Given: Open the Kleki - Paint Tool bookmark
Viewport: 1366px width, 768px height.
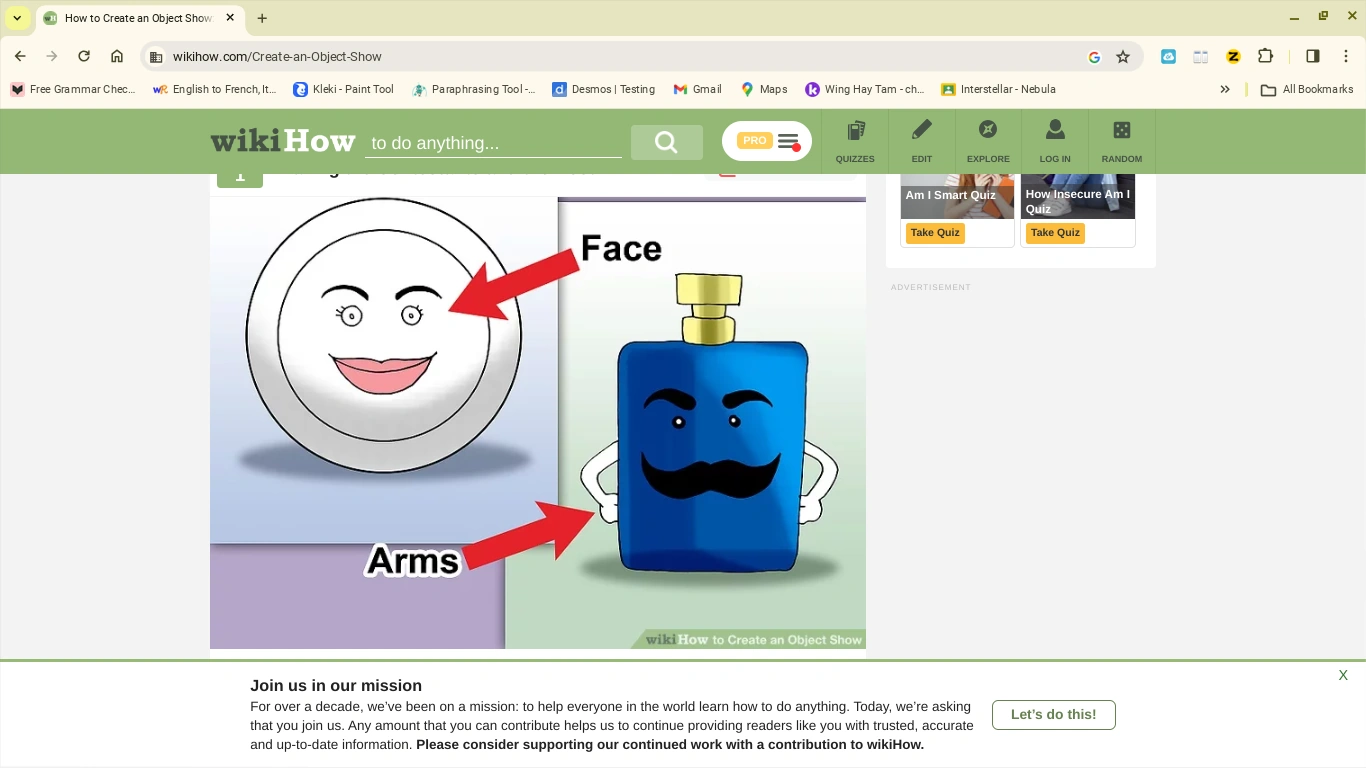Looking at the screenshot, I should tap(343, 89).
